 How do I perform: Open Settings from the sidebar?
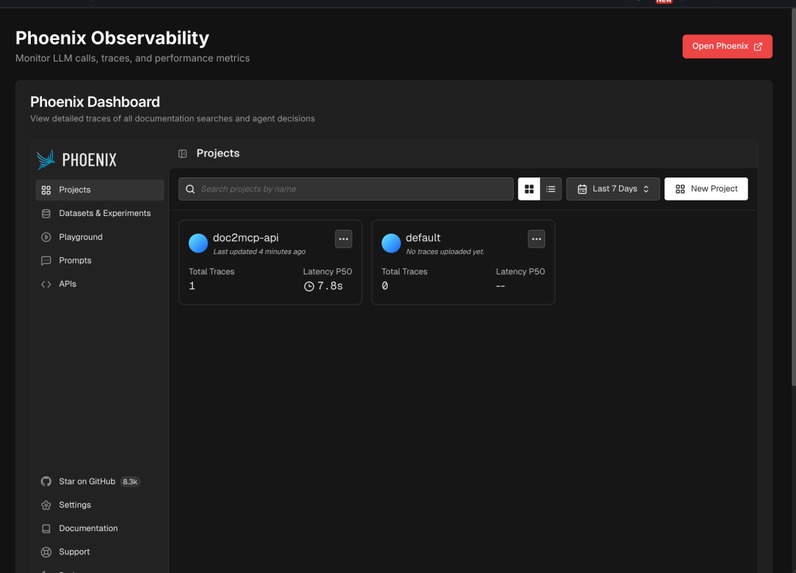tap(100, 505)
